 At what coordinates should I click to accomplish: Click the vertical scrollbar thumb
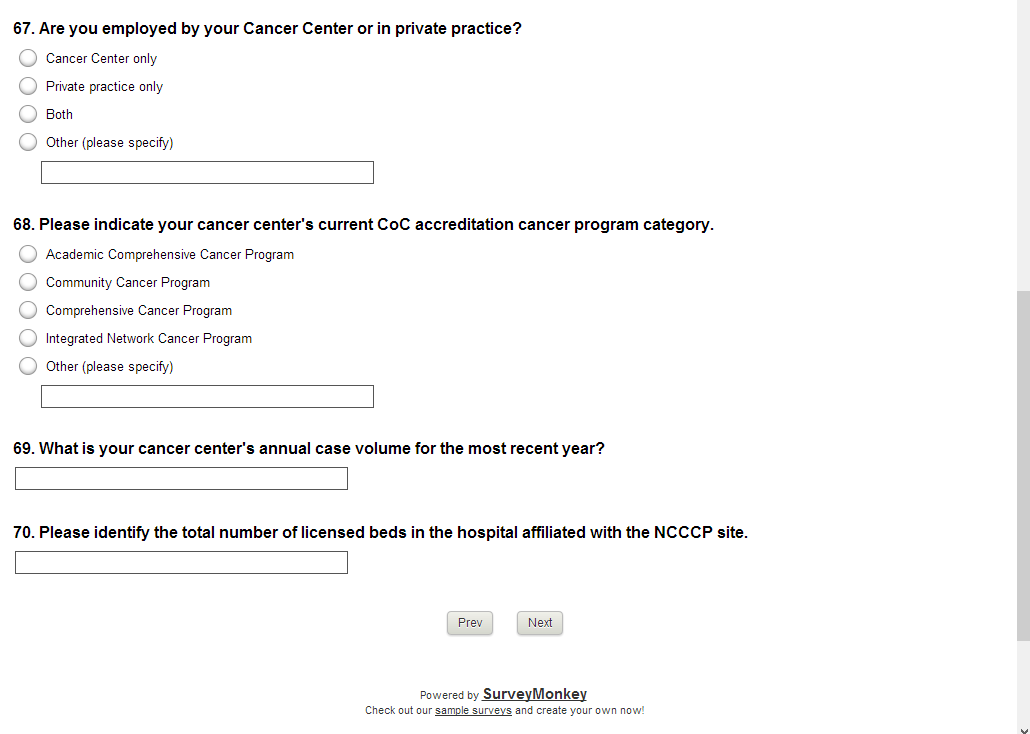pos(1022,465)
